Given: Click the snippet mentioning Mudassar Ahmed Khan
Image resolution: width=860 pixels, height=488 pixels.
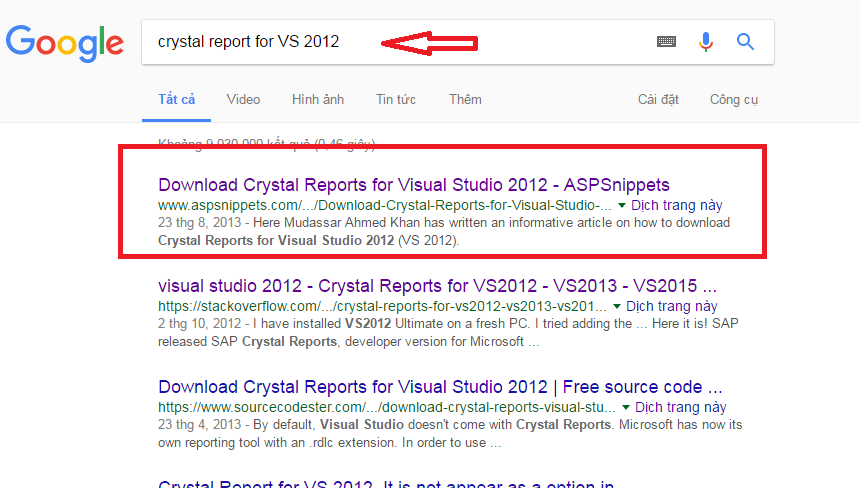Looking at the screenshot, I should [x=444, y=231].
